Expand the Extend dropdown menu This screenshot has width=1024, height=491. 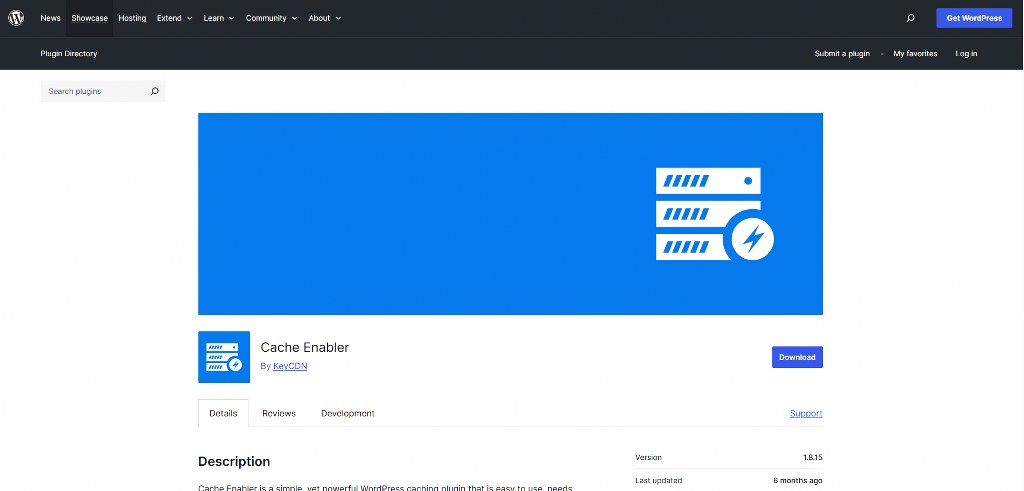(x=174, y=18)
